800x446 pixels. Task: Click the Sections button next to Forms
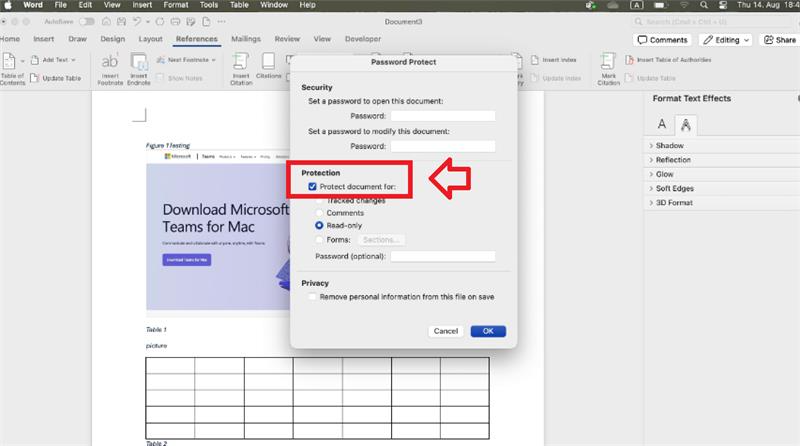tap(381, 239)
